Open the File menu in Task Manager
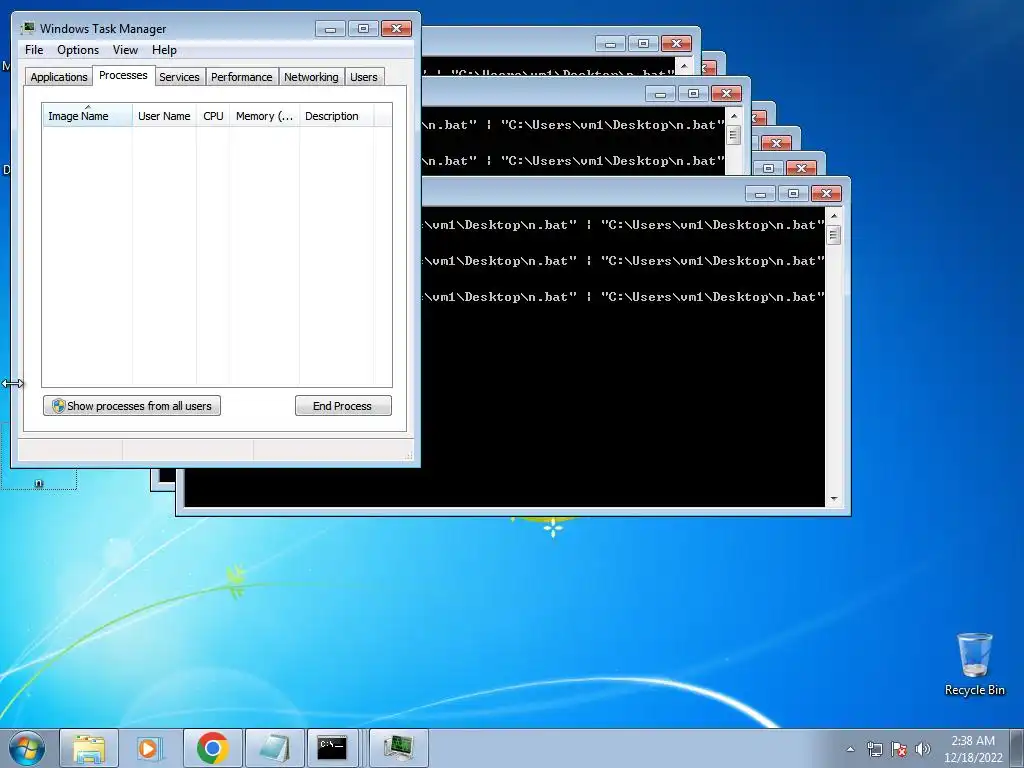 coord(34,50)
